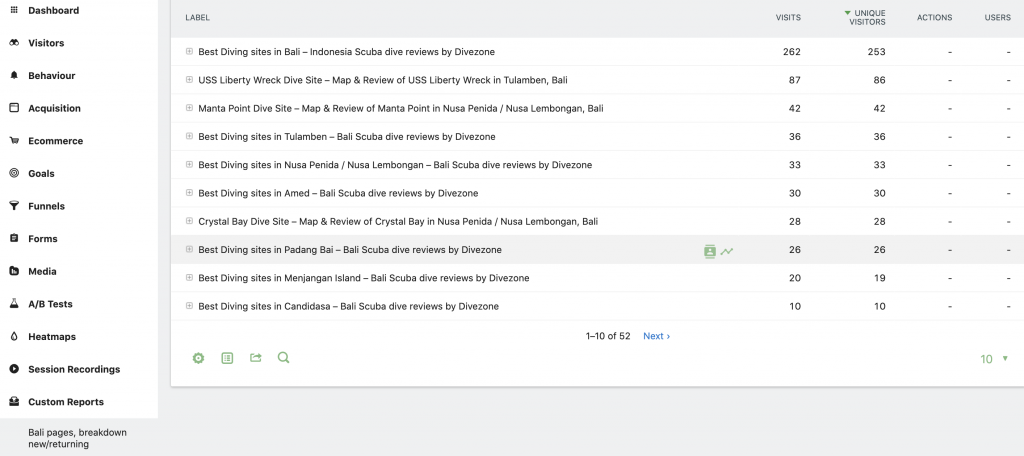Screen dimensions: 1024x456
Task: Click the A/B Tests flask icon
Action: coord(14,304)
